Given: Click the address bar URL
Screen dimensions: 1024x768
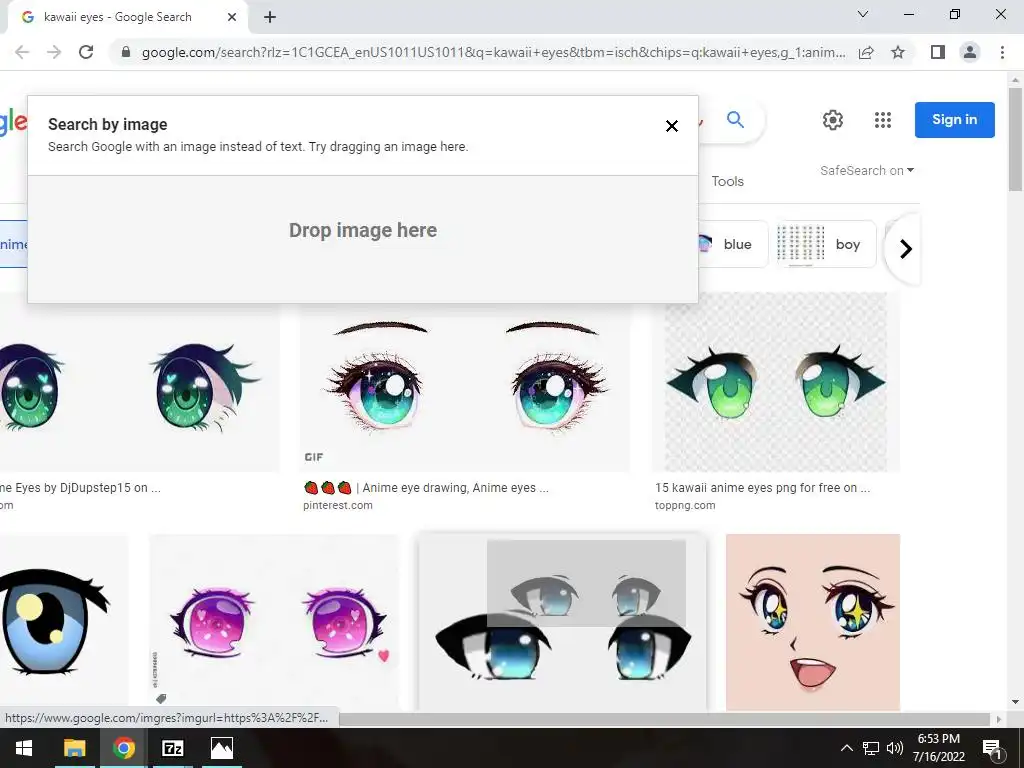Looking at the screenshot, I should (x=493, y=52).
